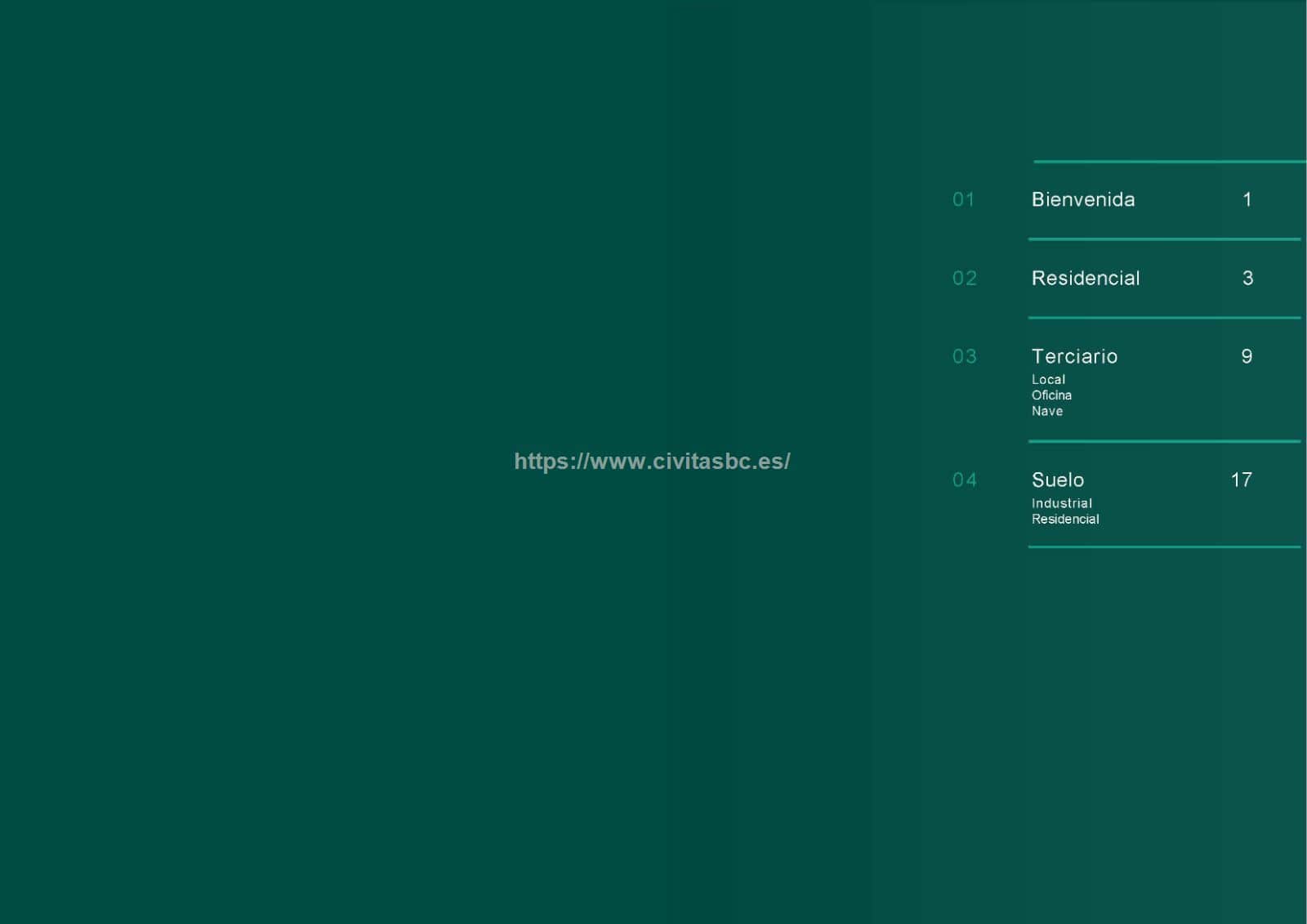
Task: Jump to the Suelo section heading
Action: point(1057,480)
